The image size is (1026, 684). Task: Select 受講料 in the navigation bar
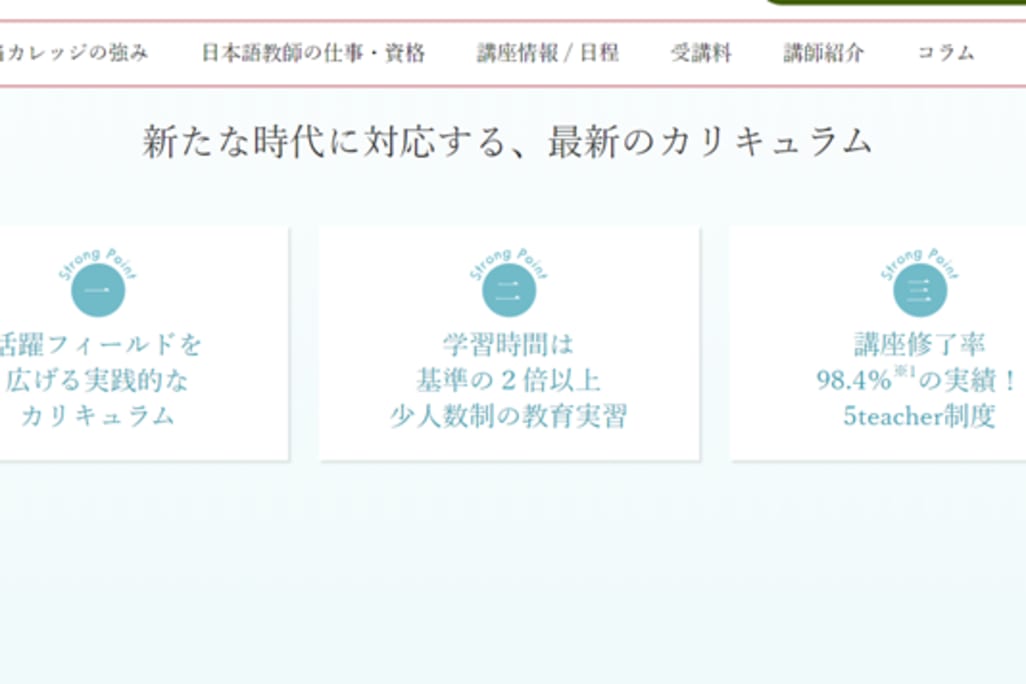click(x=701, y=53)
